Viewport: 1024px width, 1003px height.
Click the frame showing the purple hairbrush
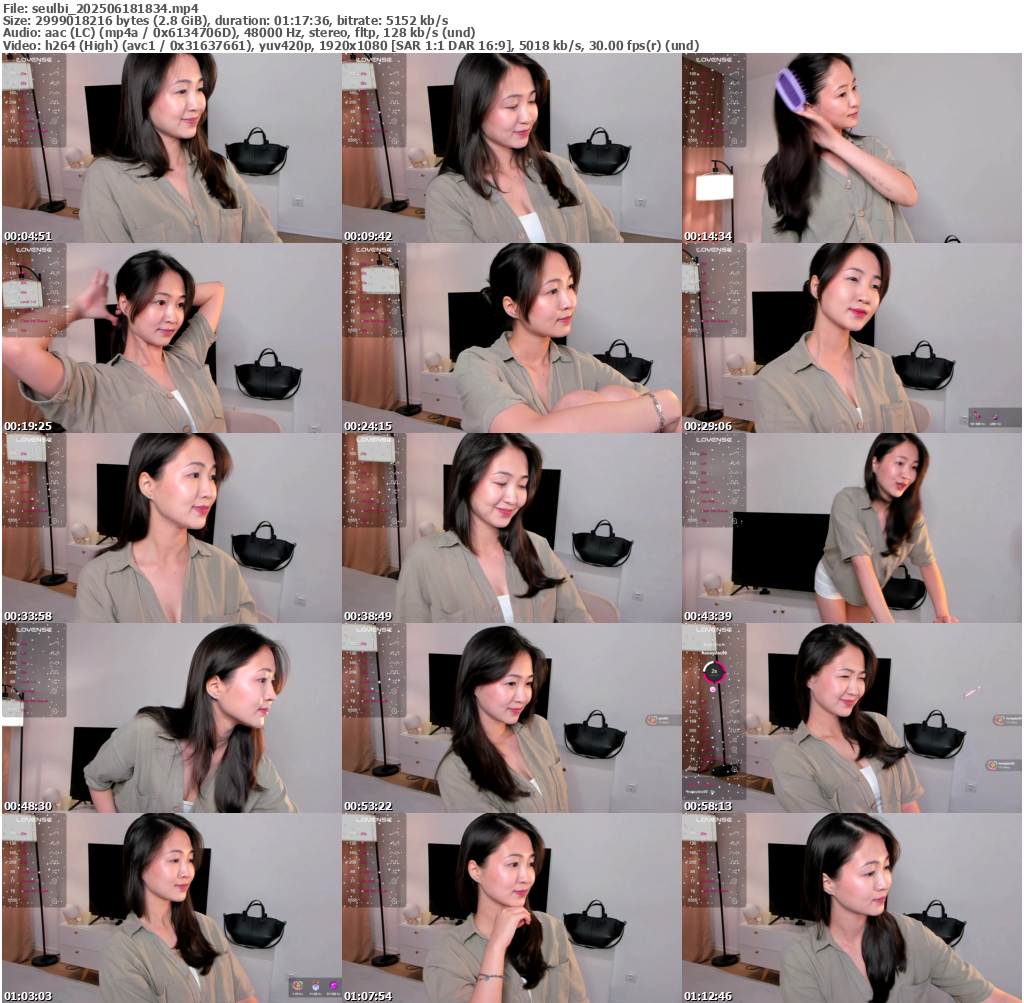[851, 148]
